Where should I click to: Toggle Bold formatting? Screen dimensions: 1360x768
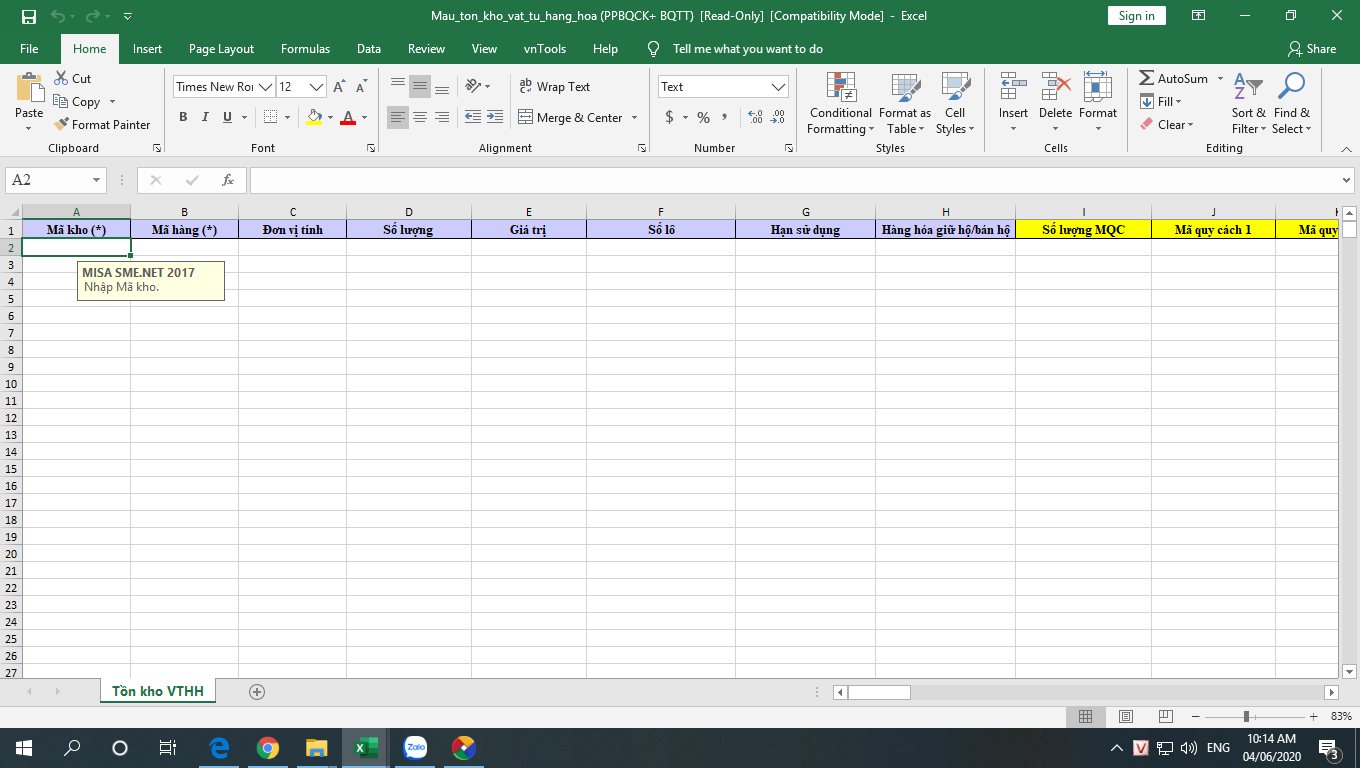tap(183, 118)
